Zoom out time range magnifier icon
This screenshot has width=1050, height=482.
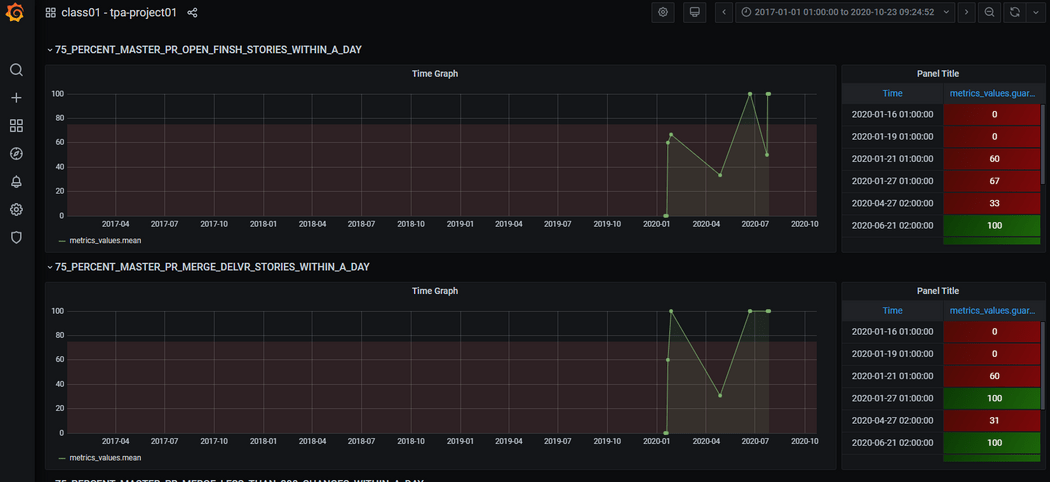click(x=989, y=12)
